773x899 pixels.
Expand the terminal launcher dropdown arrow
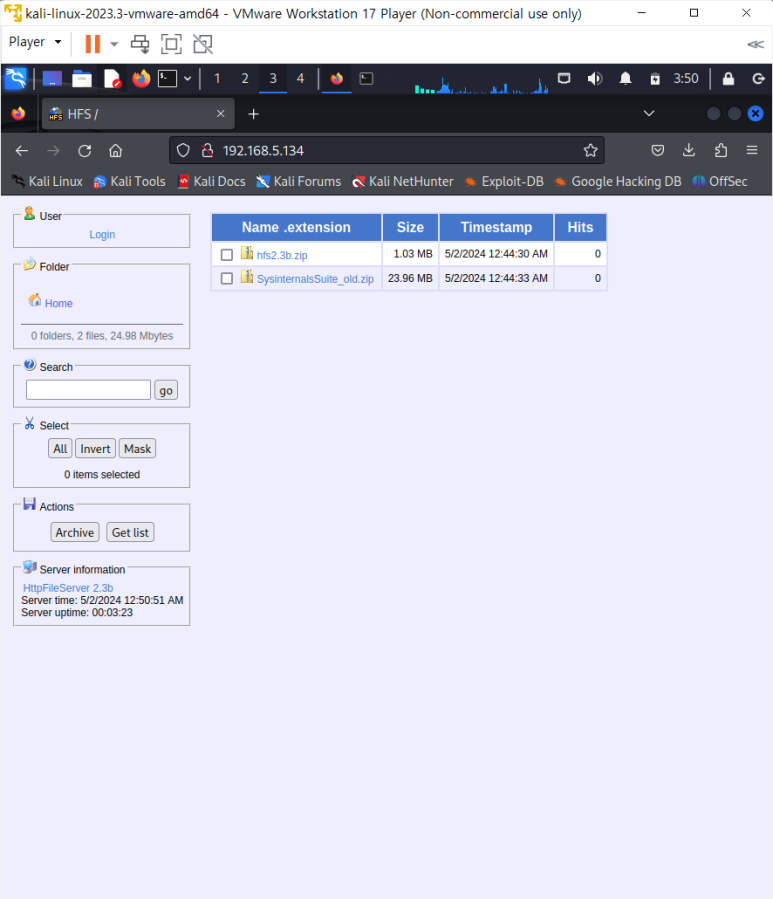188,79
